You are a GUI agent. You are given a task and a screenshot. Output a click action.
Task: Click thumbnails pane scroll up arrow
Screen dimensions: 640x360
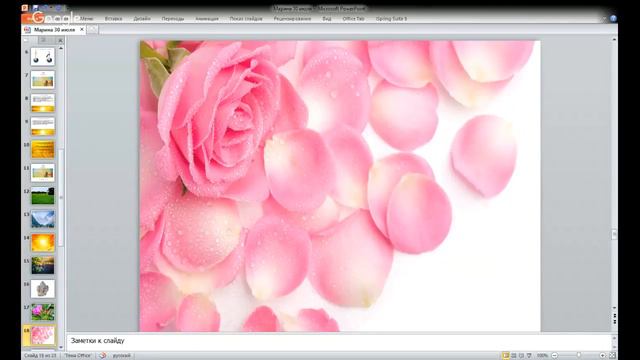(61, 48)
